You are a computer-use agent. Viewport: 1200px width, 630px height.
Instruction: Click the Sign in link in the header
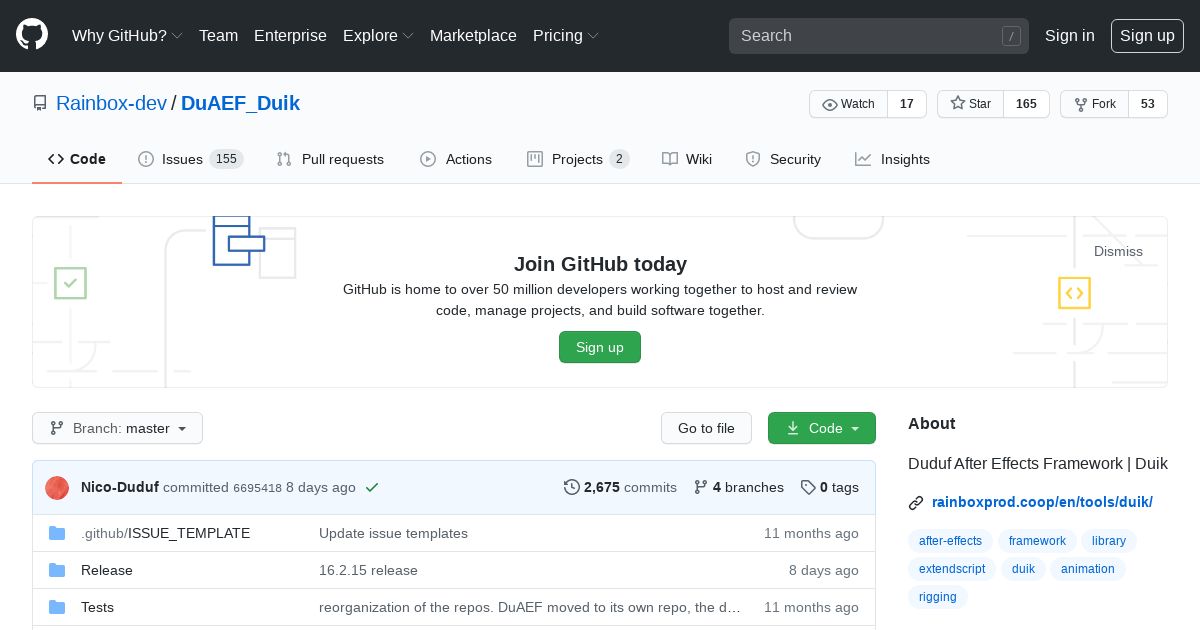[x=1069, y=35]
